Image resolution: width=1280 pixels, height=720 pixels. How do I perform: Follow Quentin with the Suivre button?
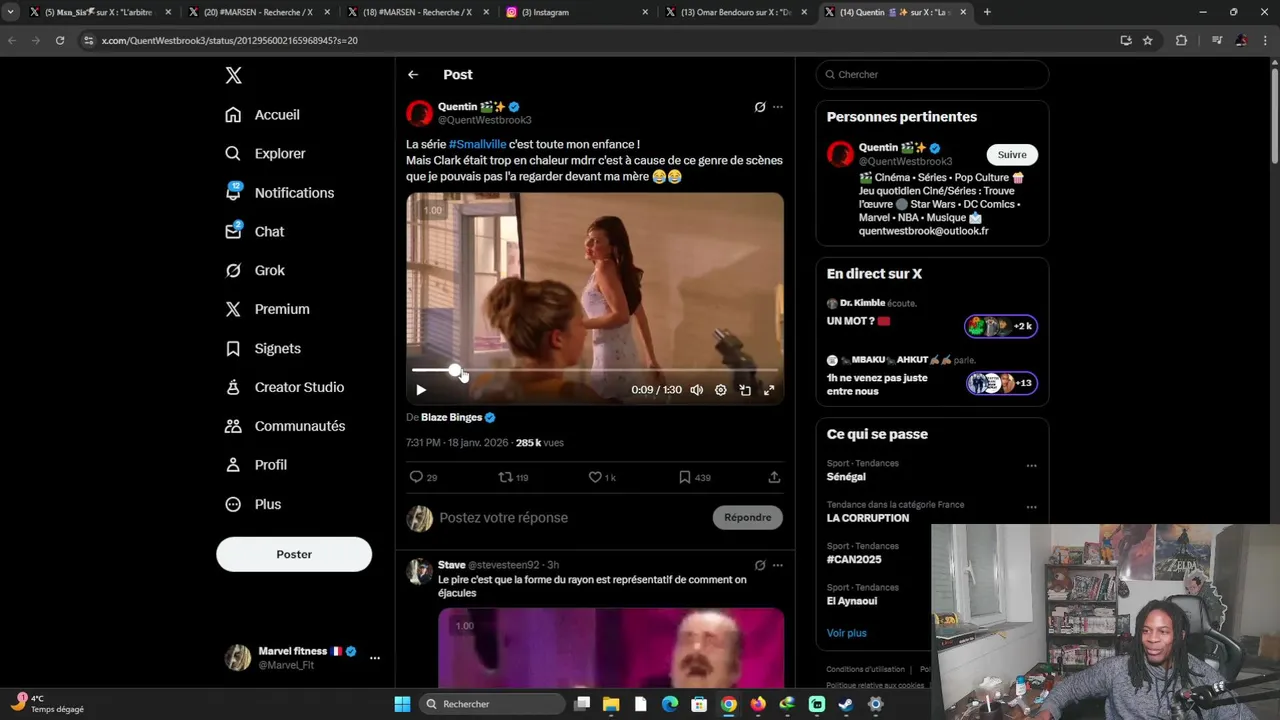pos(1012,154)
